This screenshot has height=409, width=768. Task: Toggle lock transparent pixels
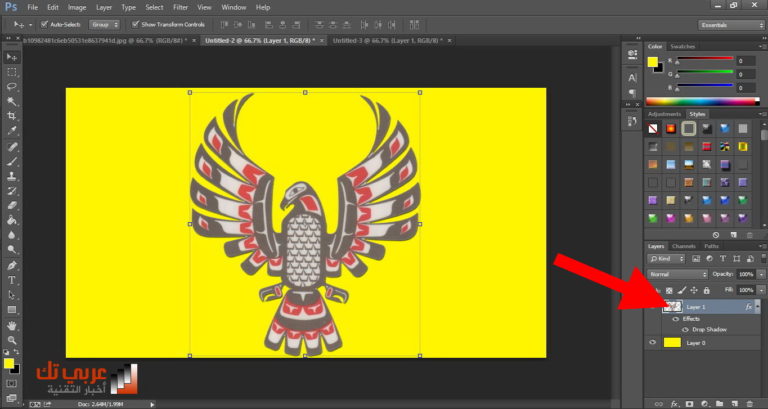[x=669, y=290]
